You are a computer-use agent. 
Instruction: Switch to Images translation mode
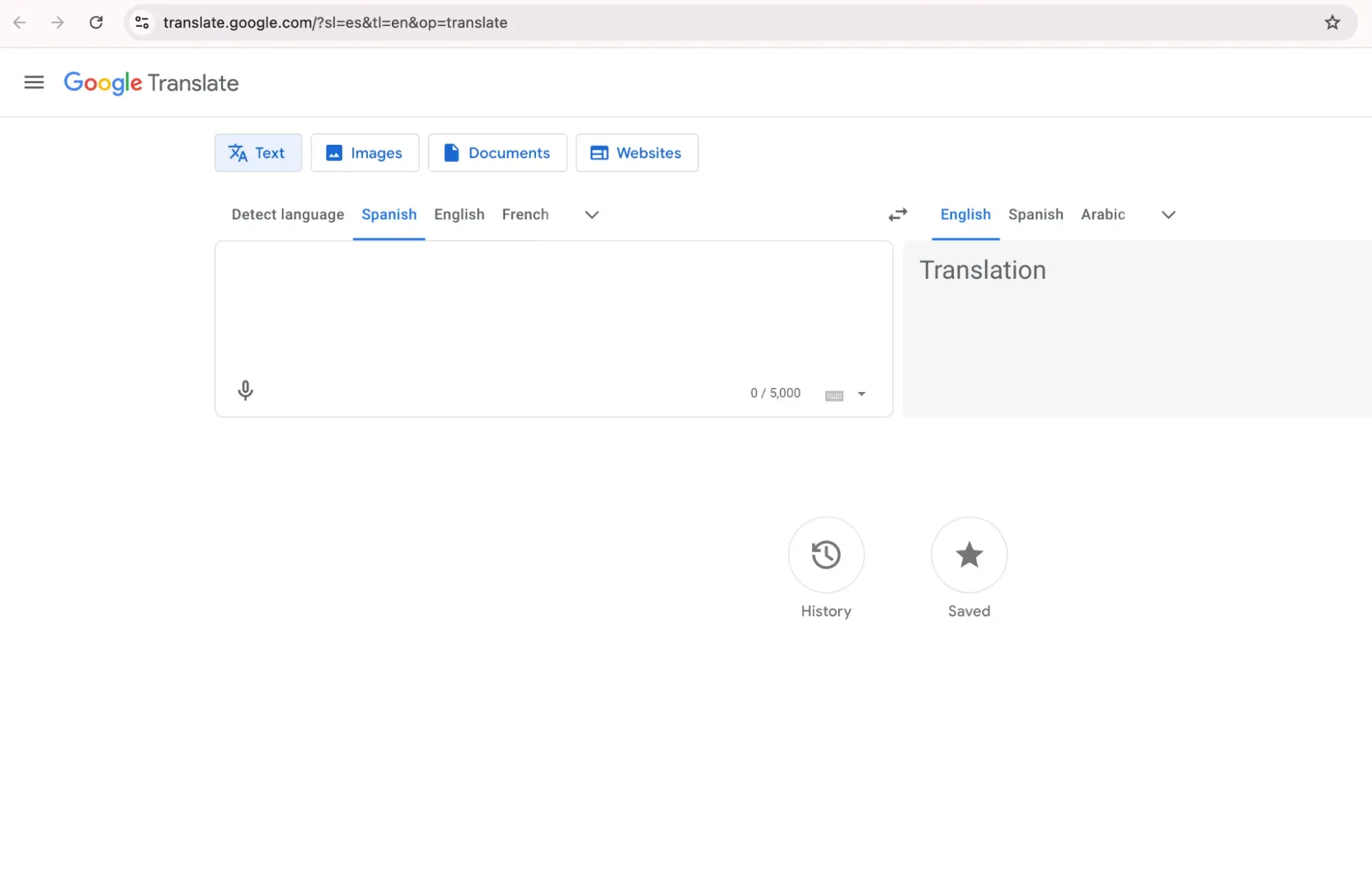[364, 152]
